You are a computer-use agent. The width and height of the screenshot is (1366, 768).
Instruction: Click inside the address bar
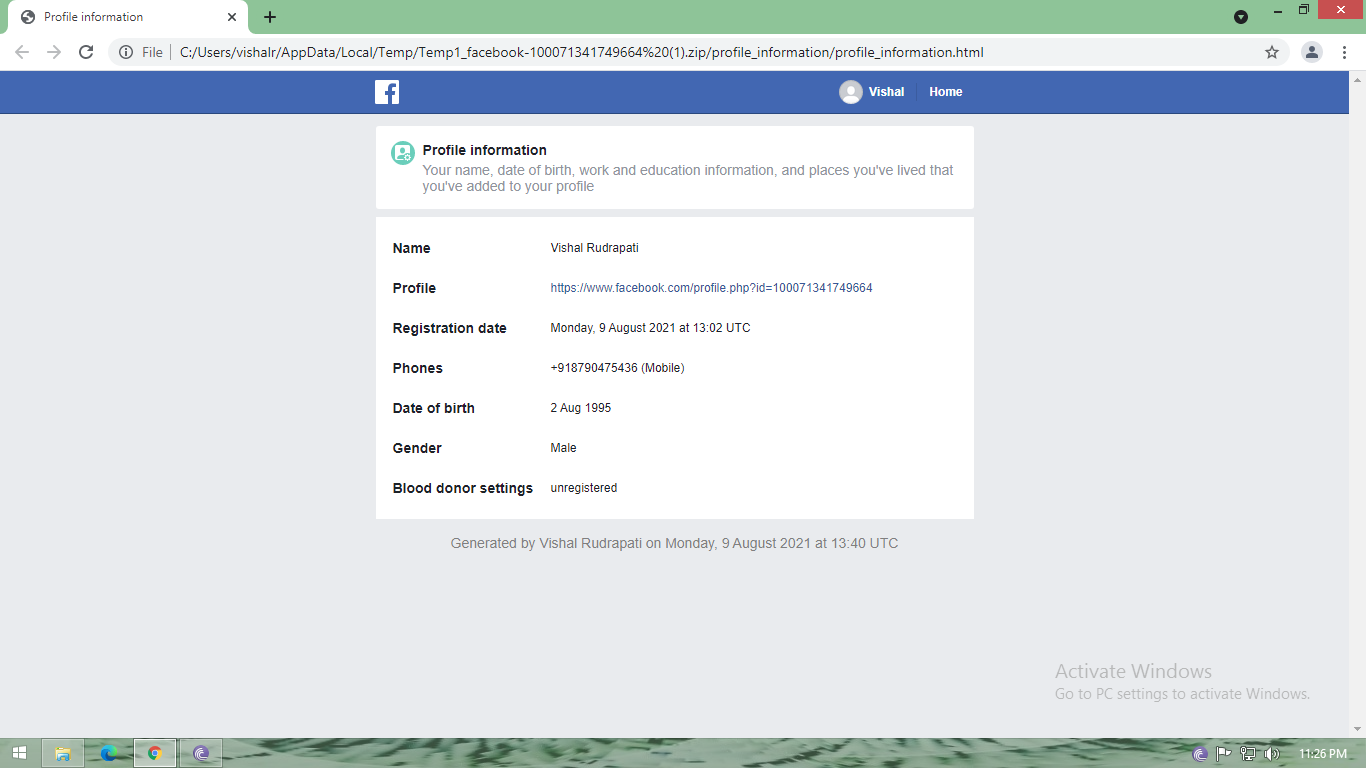coord(600,51)
